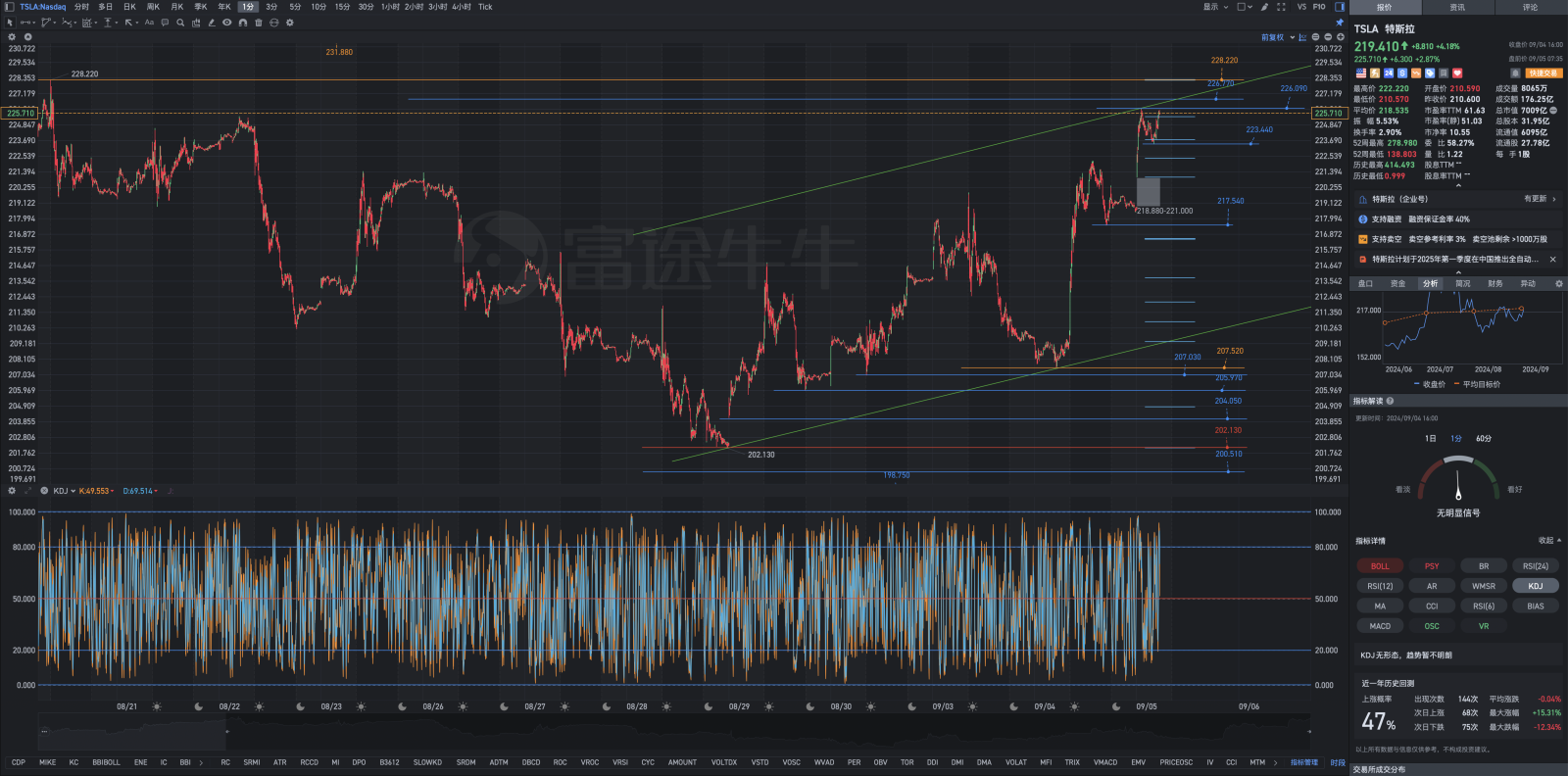1568x776 pixels.
Task: Click 指标管理 link in bottom bar
Action: [1303, 762]
